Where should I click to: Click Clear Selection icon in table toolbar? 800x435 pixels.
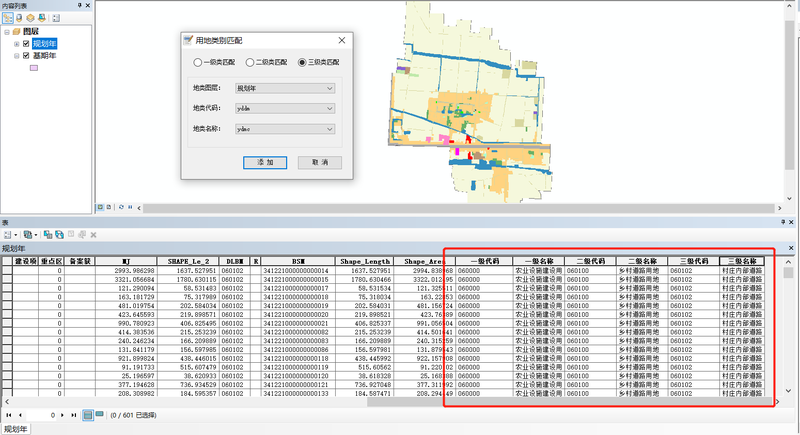pos(71,235)
